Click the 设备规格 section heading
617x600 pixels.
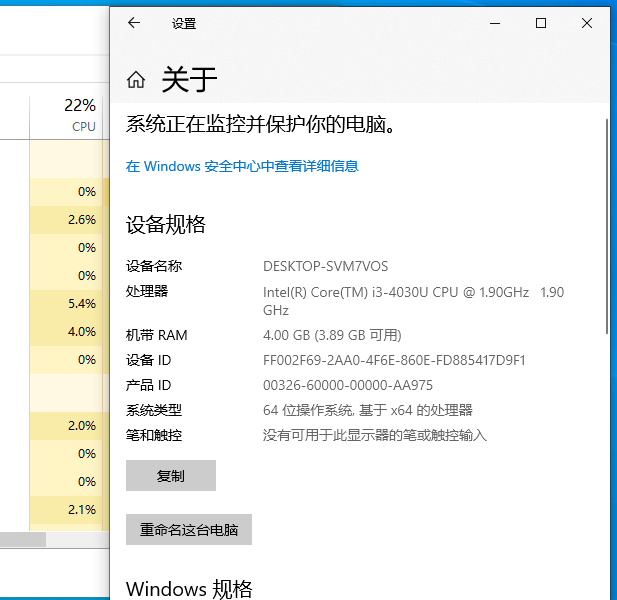click(166, 225)
